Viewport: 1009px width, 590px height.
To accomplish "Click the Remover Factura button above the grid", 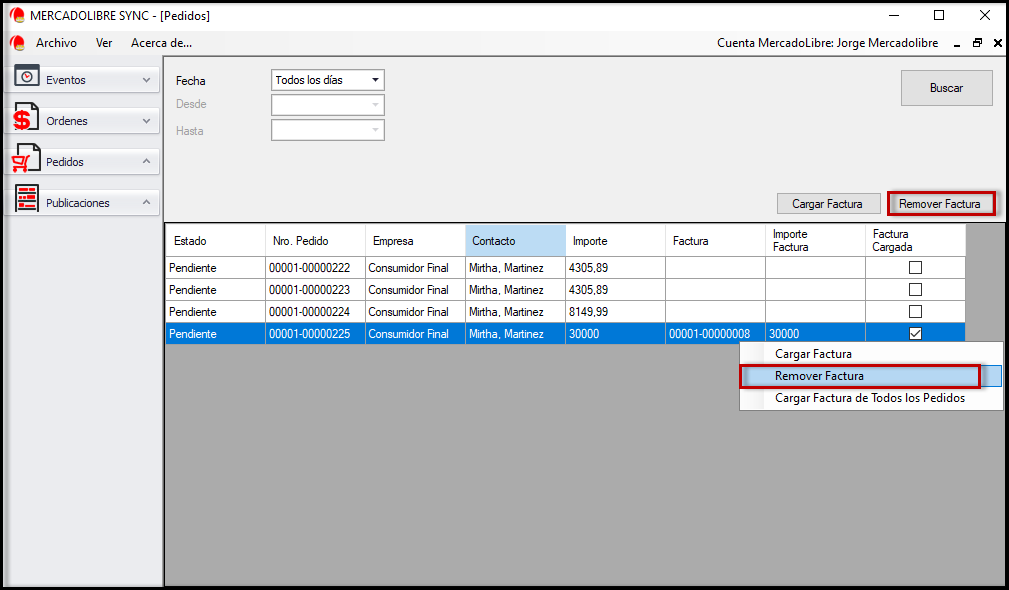I will [x=940, y=204].
